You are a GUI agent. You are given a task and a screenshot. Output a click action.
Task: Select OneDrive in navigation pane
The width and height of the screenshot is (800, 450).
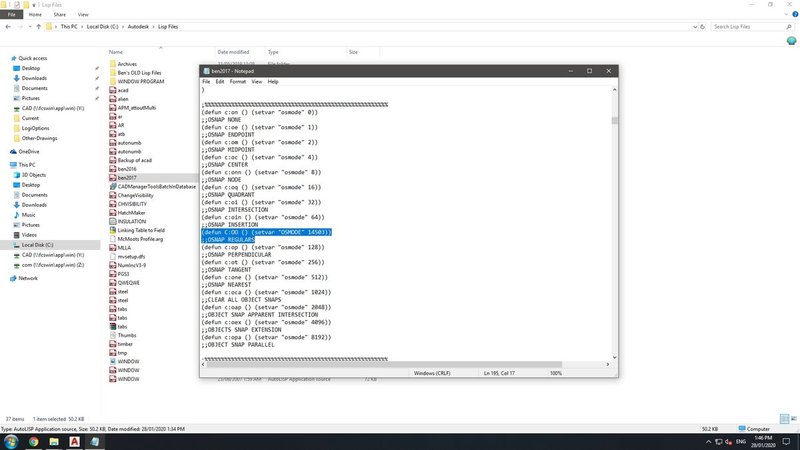pyautogui.click(x=29, y=152)
